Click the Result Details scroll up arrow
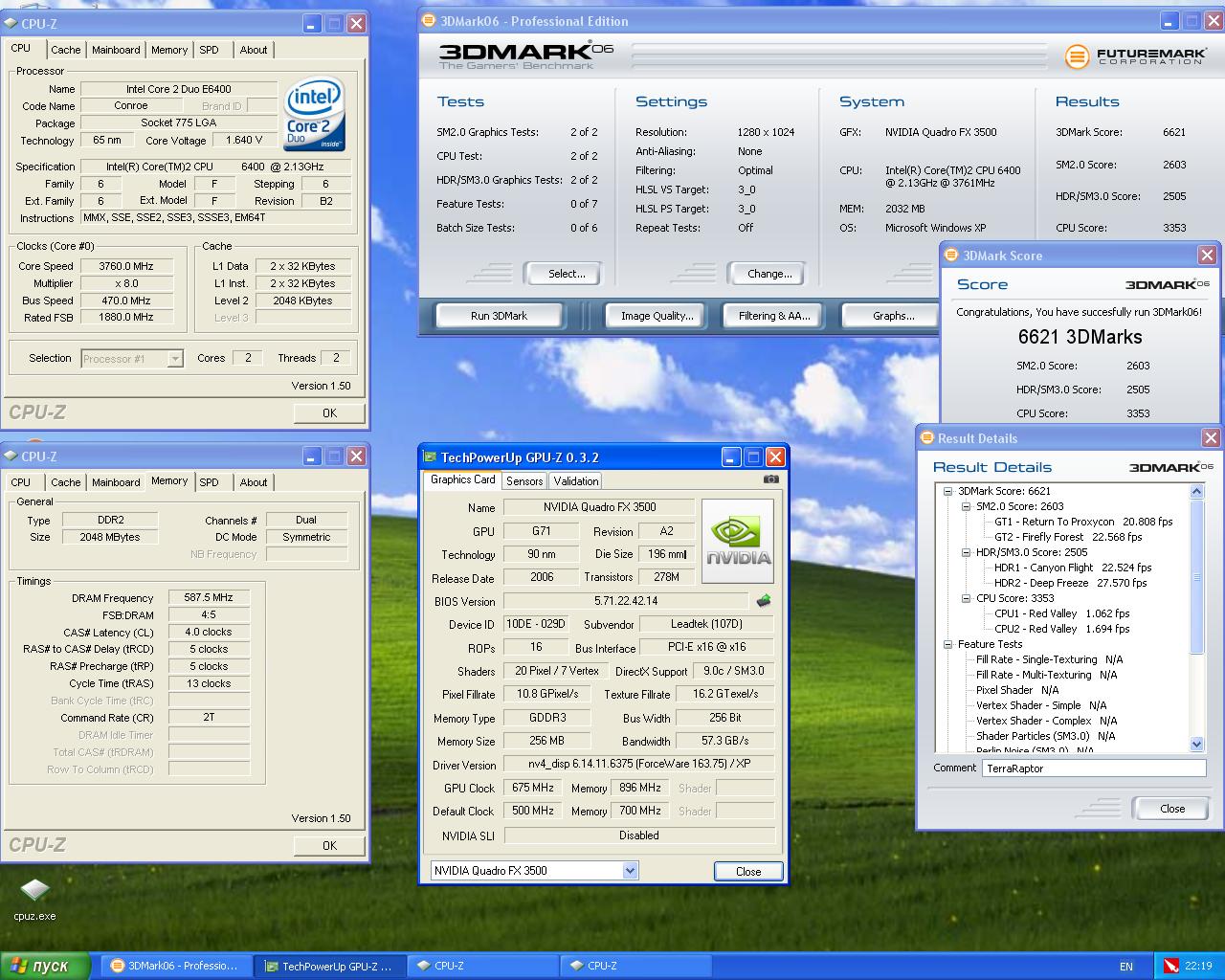The width and height of the screenshot is (1225, 980). (x=1196, y=491)
